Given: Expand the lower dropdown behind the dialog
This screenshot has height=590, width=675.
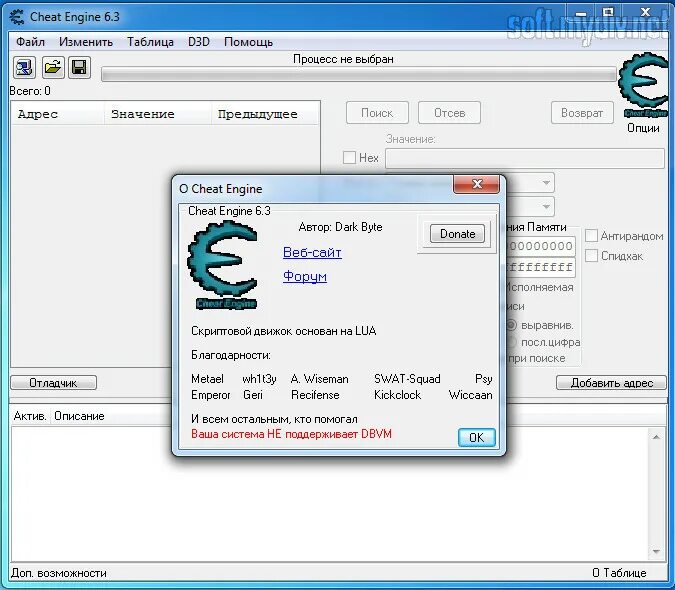Looking at the screenshot, I should [546, 207].
